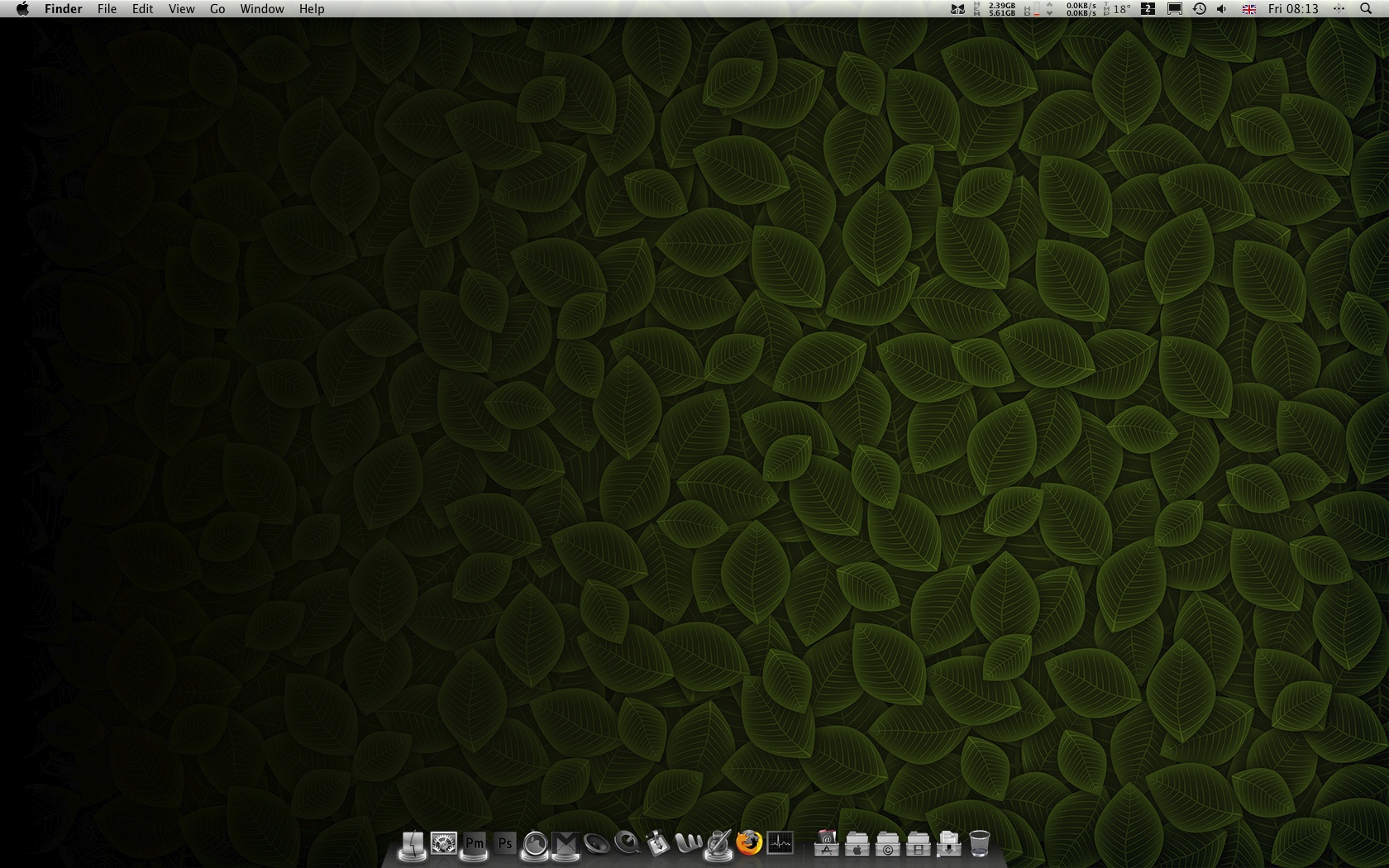Viewport: 1389px width, 868px height.
Task: Open the Finder application menu
Action: click(64, 8)
